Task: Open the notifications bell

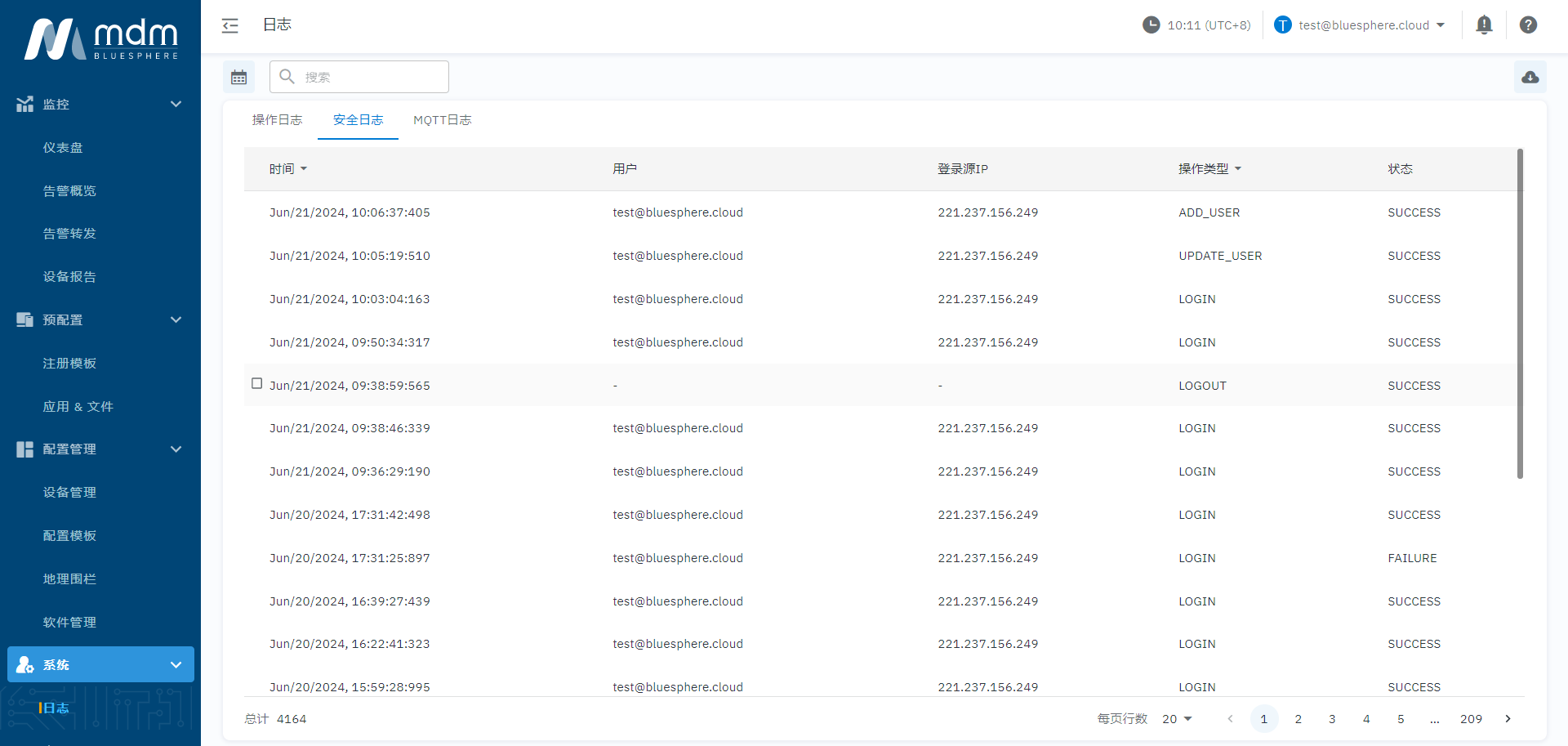Action: pos(1484,25)
